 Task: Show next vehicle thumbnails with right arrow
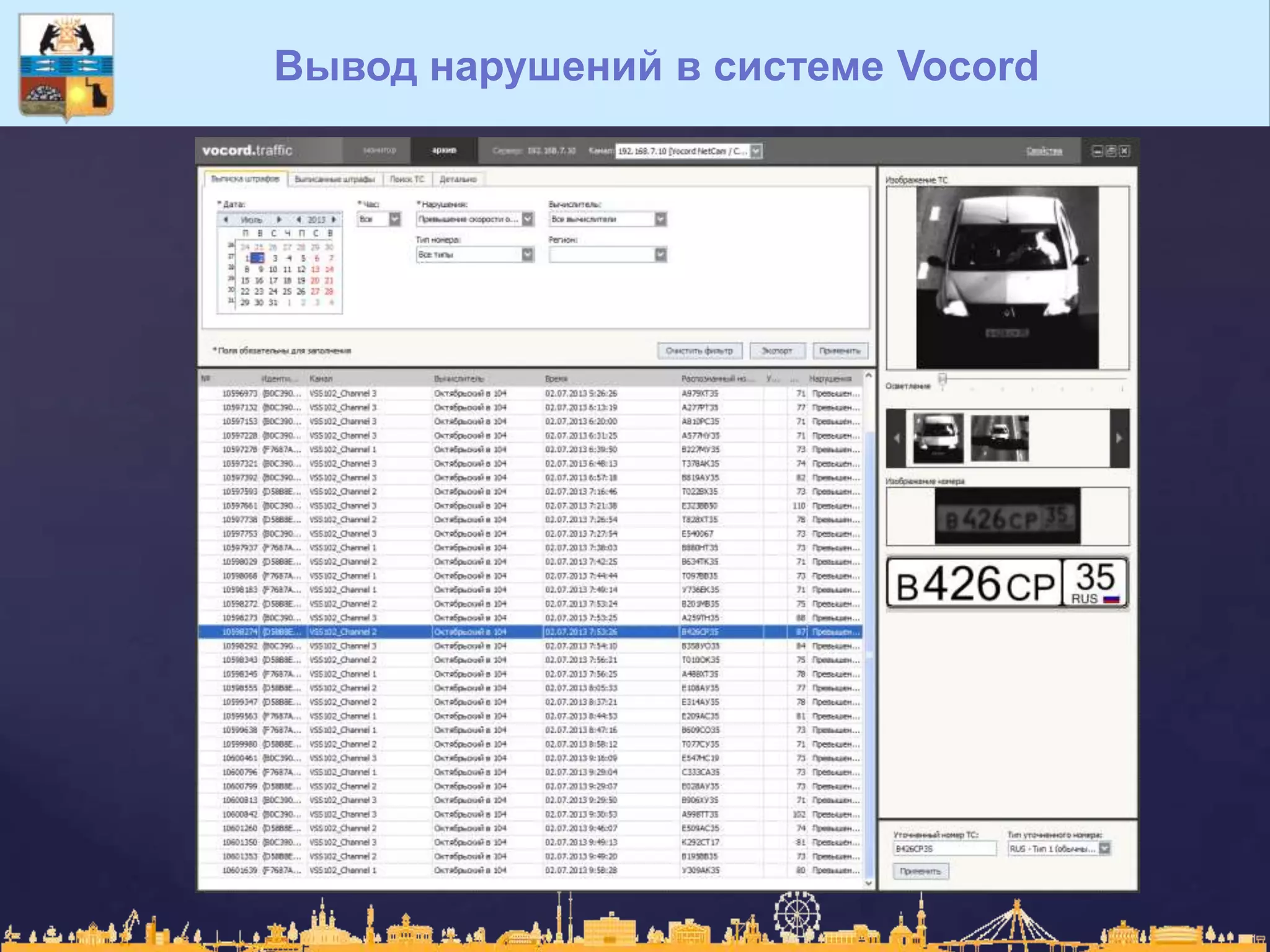1119,438
